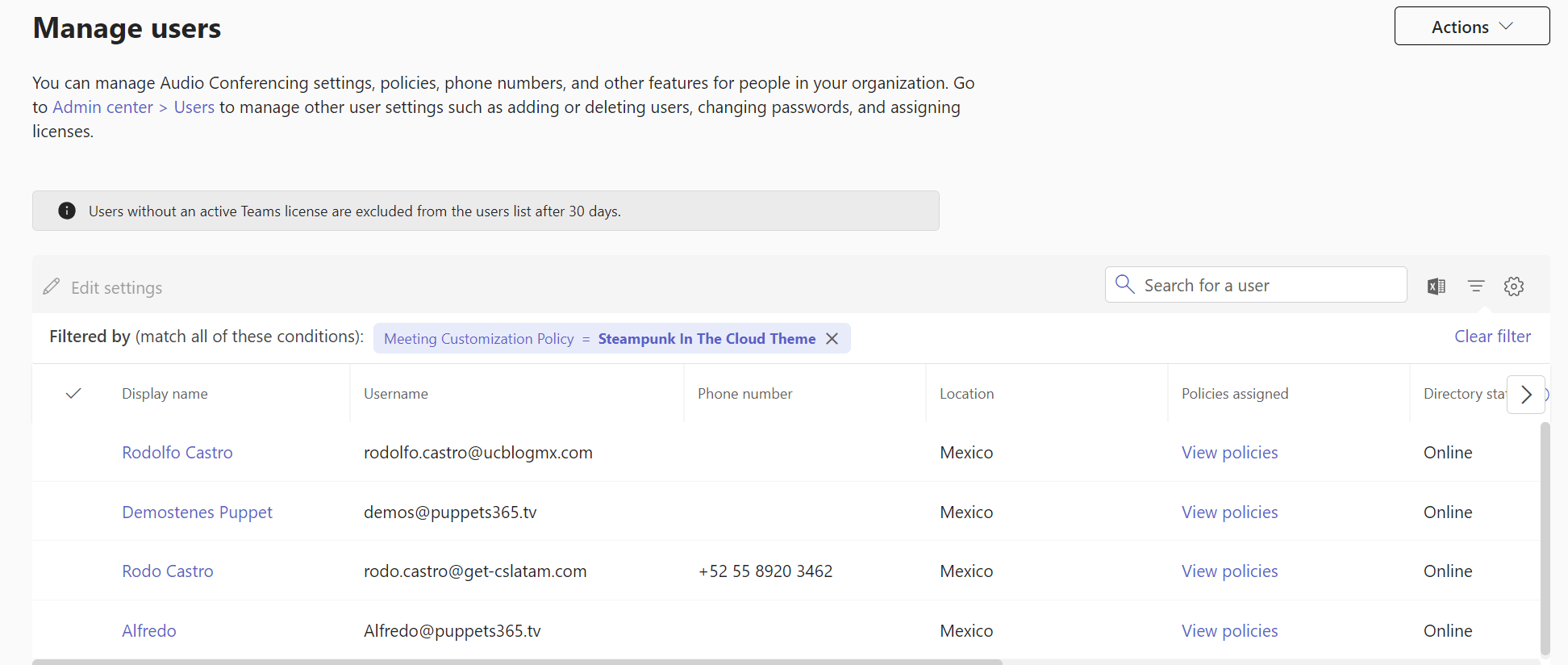Open the Users link
The image size is (1568, 665).
[194, 107]
